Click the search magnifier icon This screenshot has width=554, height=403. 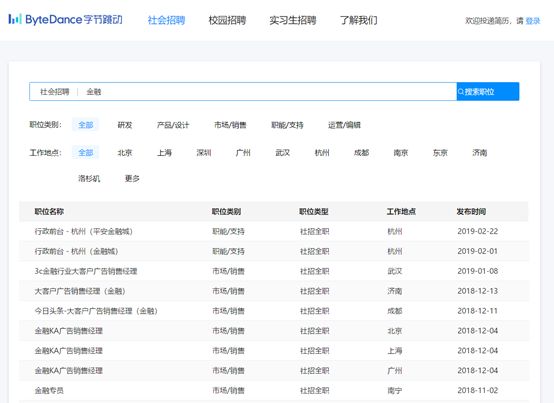(461, 92)
